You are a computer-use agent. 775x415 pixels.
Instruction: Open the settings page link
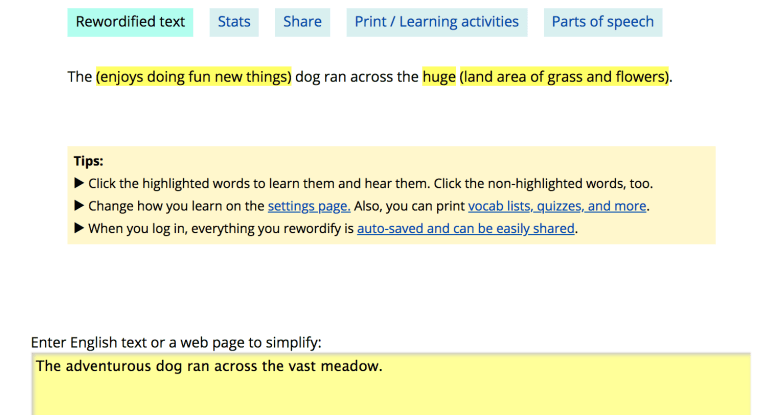click(308, 206)
